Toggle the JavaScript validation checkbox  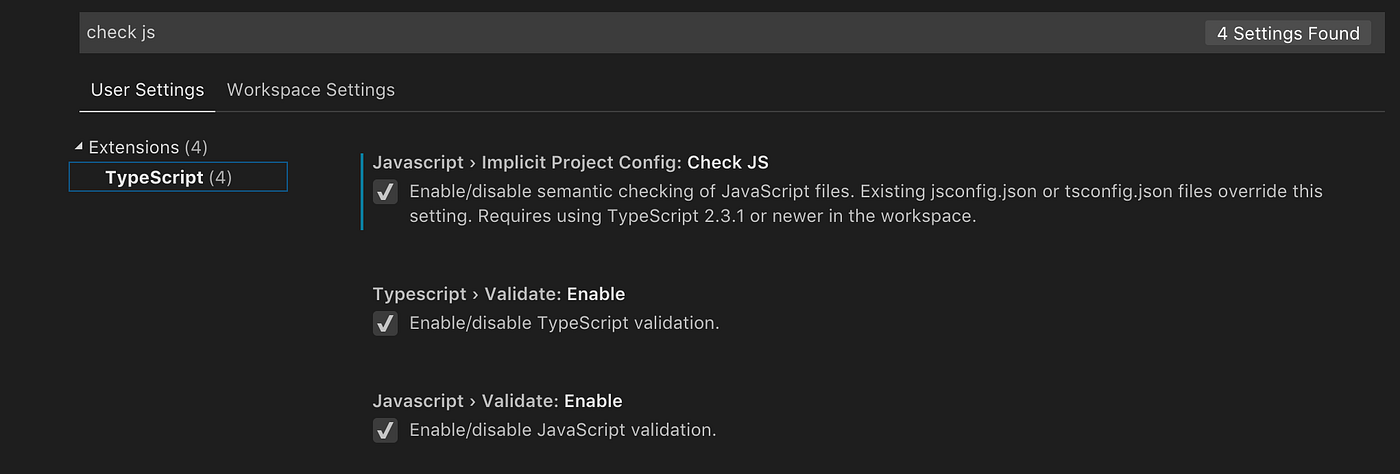click(x=385, y=430)
